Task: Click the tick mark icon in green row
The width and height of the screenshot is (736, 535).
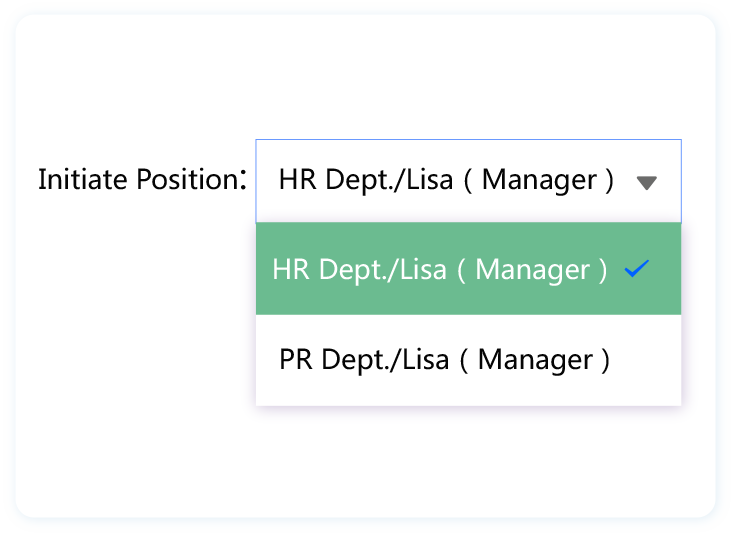Action: pos(636,269)
